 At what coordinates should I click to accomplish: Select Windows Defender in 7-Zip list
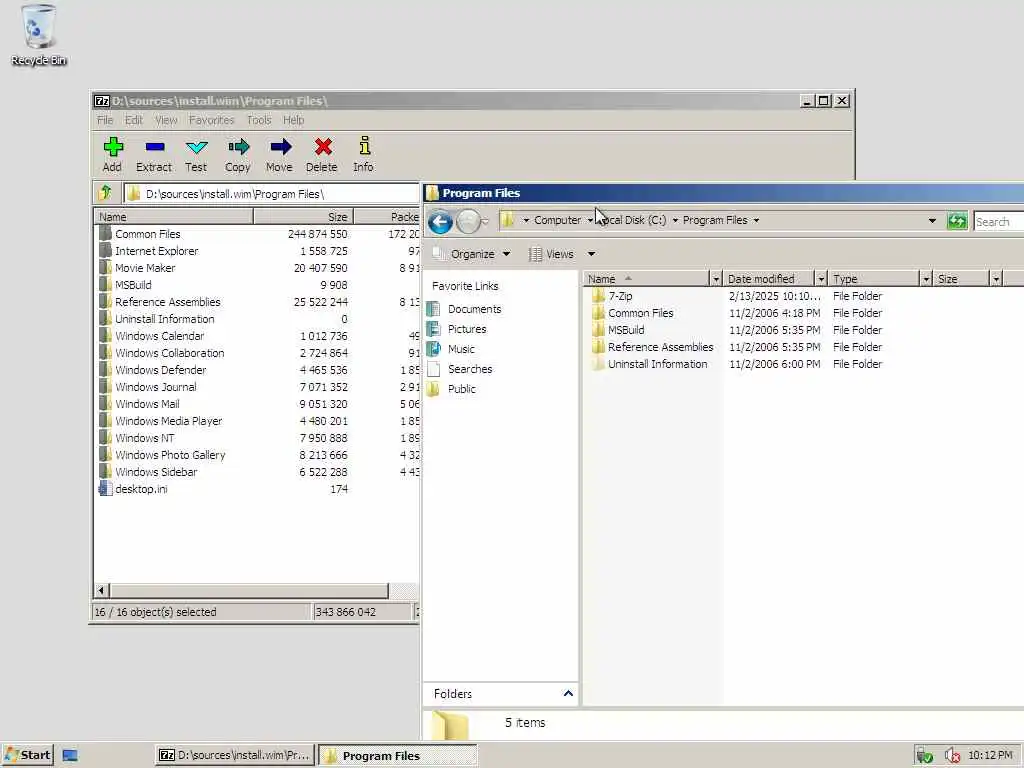(x=161, y=370)
